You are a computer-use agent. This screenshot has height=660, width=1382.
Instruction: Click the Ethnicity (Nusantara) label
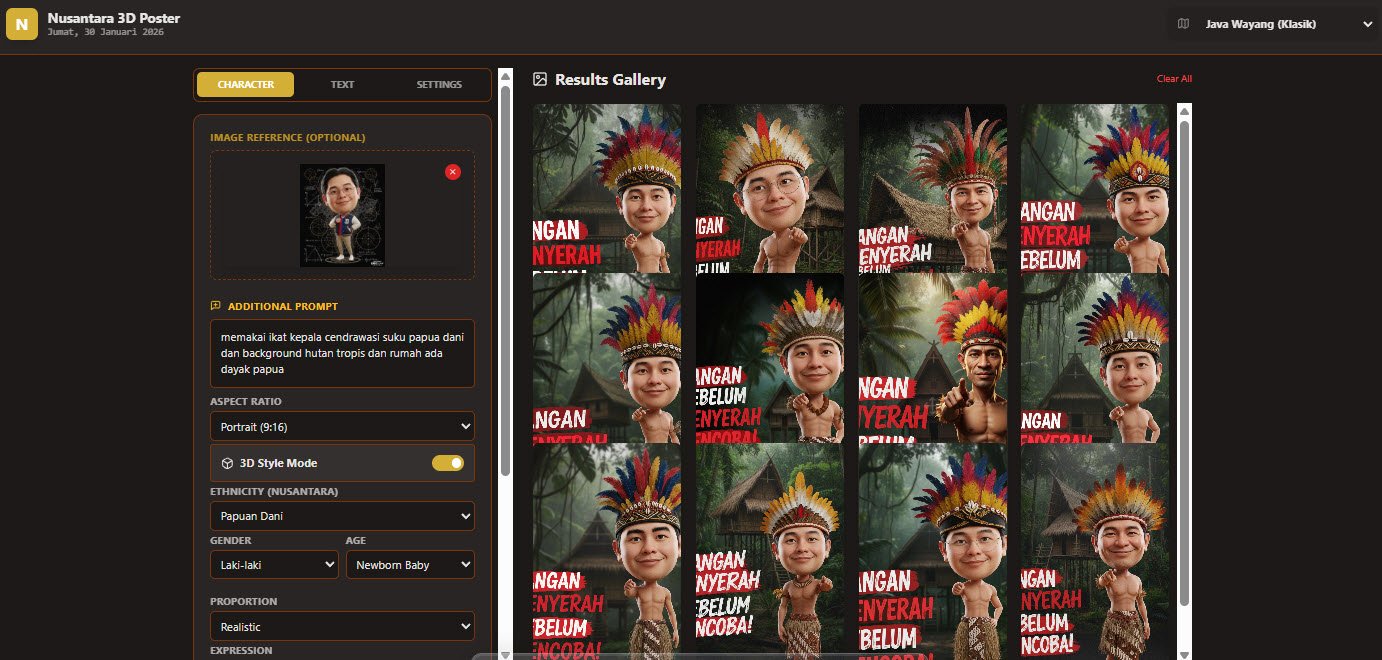274,491
